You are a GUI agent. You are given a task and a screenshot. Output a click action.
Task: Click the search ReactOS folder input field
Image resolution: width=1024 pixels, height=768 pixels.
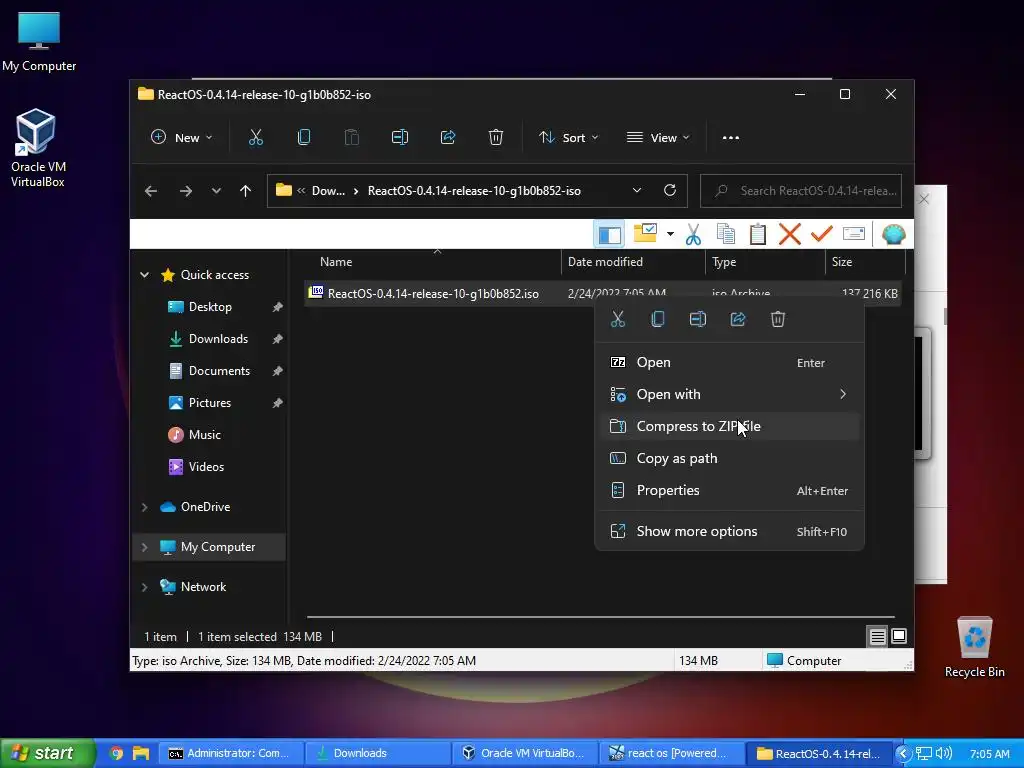pyautogui.click(x=801, y=191)
